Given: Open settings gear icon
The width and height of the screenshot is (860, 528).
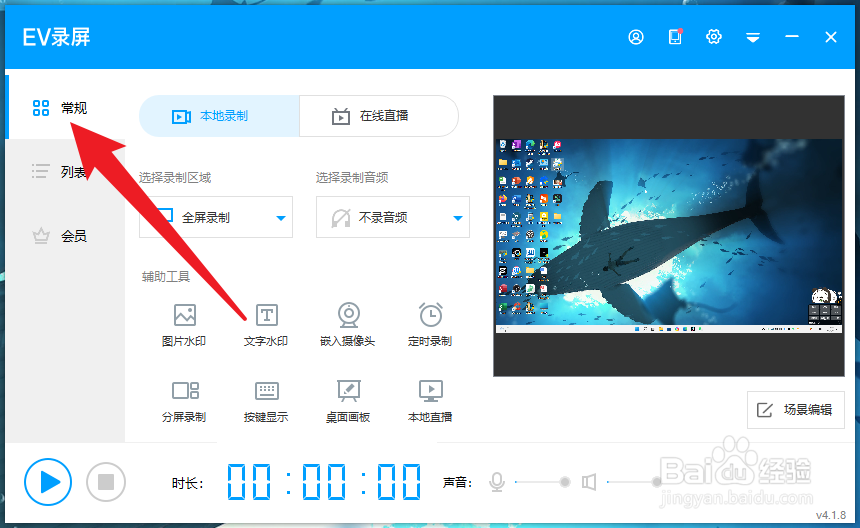Looking at the screenshot, I should click(714, 37).
